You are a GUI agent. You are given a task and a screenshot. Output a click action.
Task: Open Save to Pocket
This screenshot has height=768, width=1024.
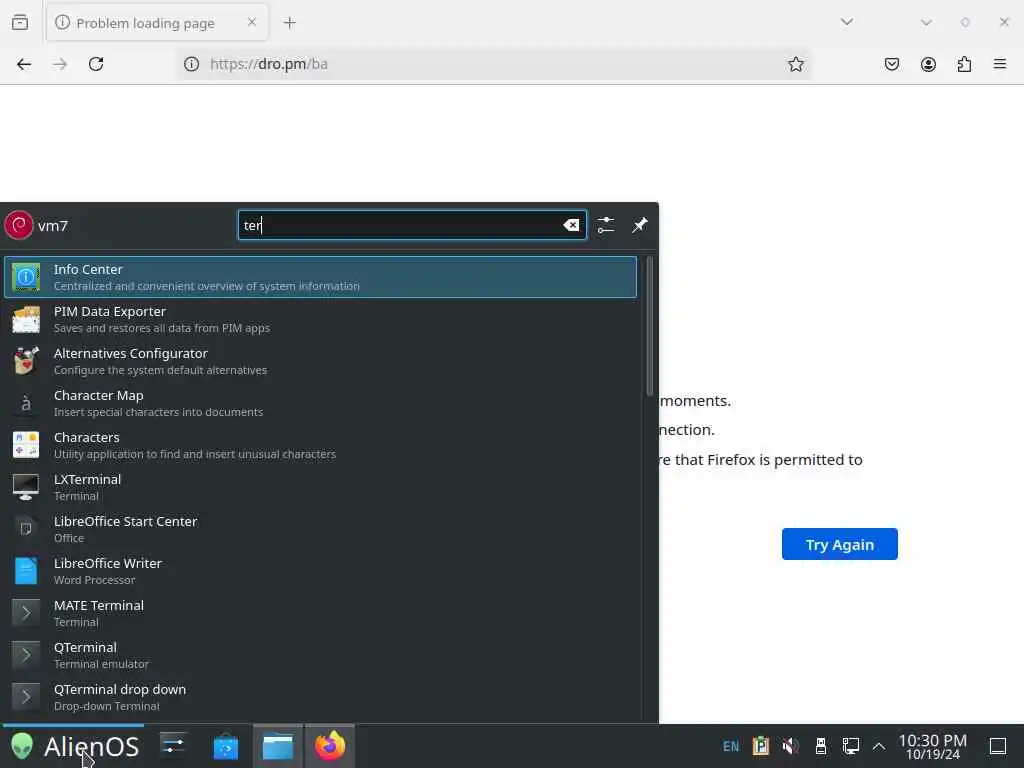tap(892, 64)
